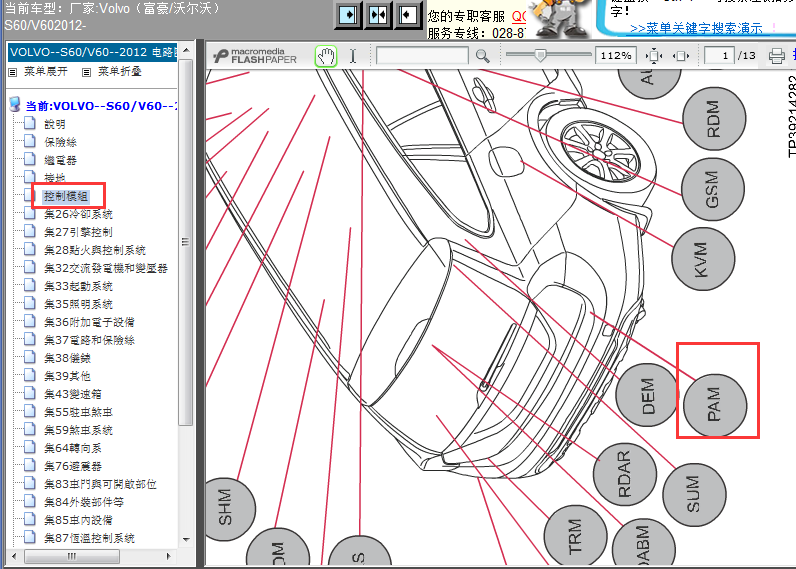Open the 繼電器 tree item
The height and width of the screenshot is (569, 796).
tap(60, 160)
